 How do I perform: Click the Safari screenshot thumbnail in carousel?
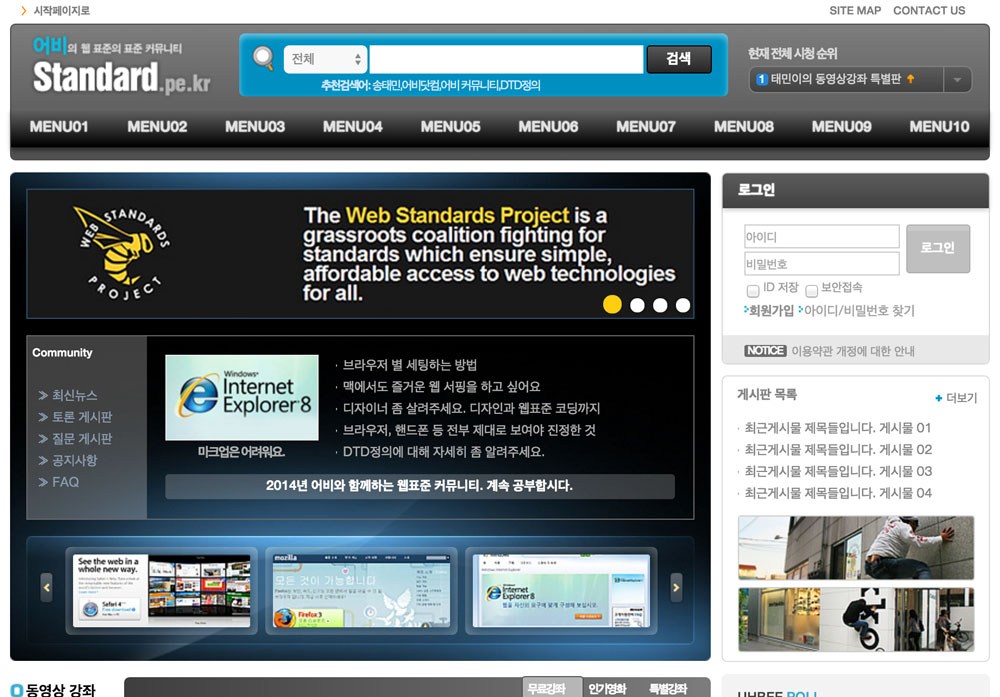pyautogui.click(x=161, y=591)
